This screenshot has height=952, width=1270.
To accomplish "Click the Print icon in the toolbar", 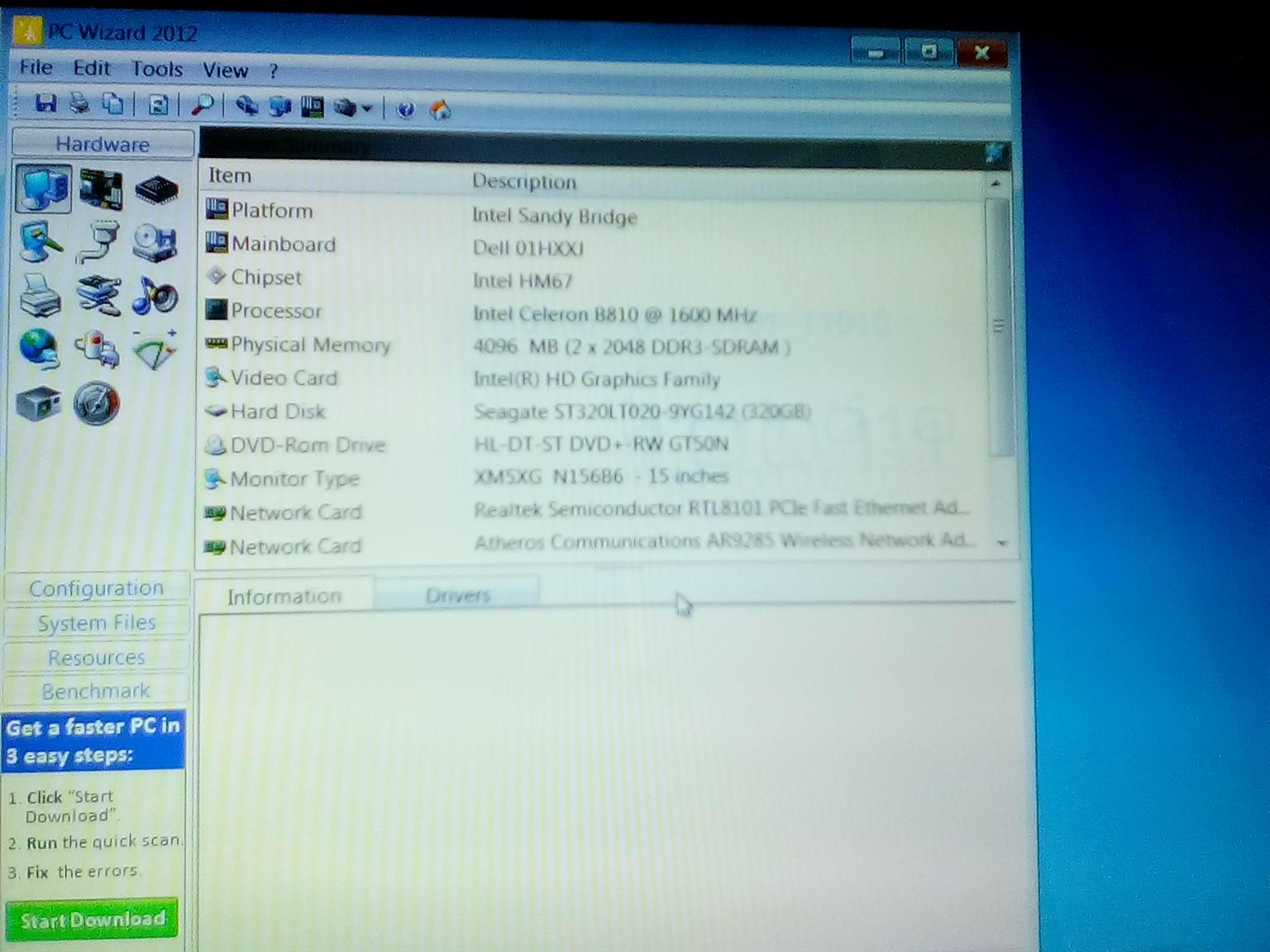I will tap(79, 104).
